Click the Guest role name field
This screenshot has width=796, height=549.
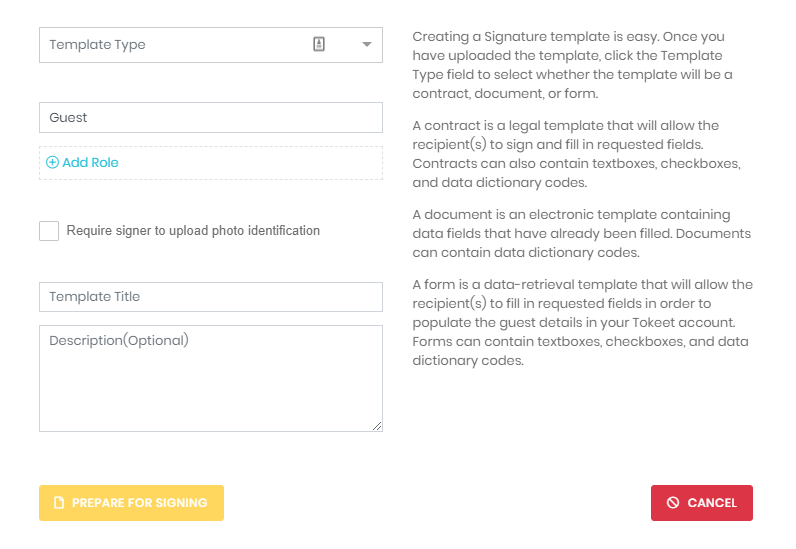tap(211, 118)
